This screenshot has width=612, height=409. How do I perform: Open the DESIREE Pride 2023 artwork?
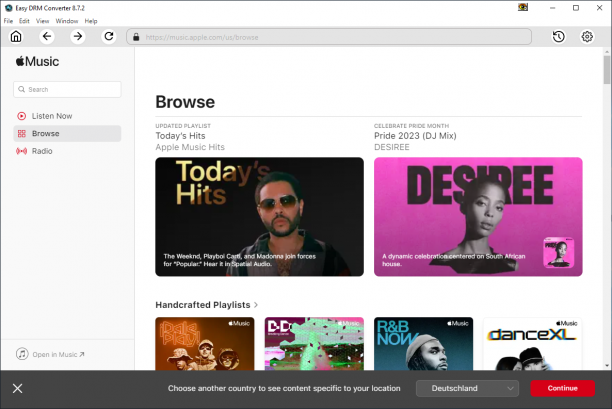click(x=478, y=217)
